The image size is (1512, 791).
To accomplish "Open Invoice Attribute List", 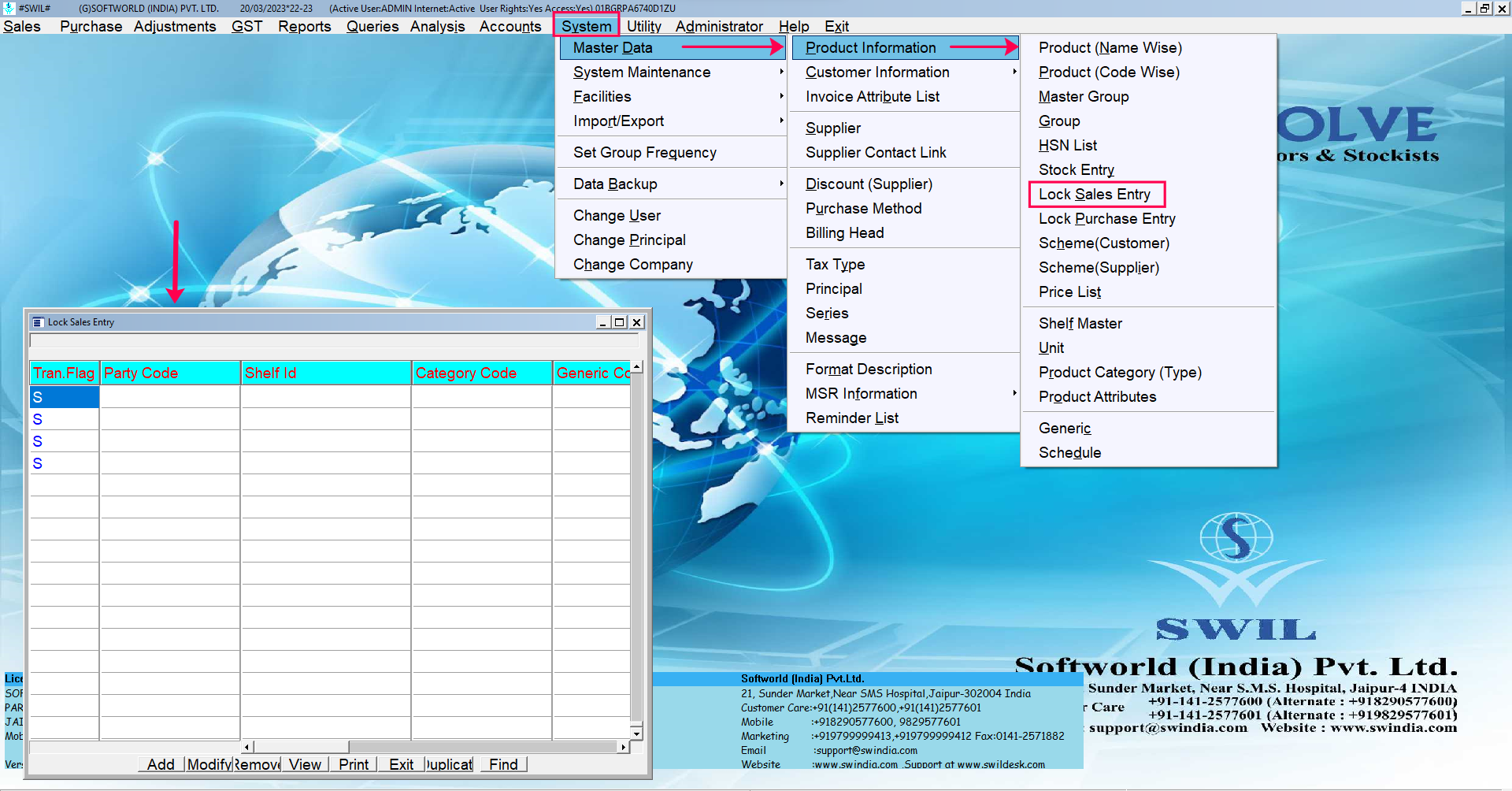I will (905, 96).
